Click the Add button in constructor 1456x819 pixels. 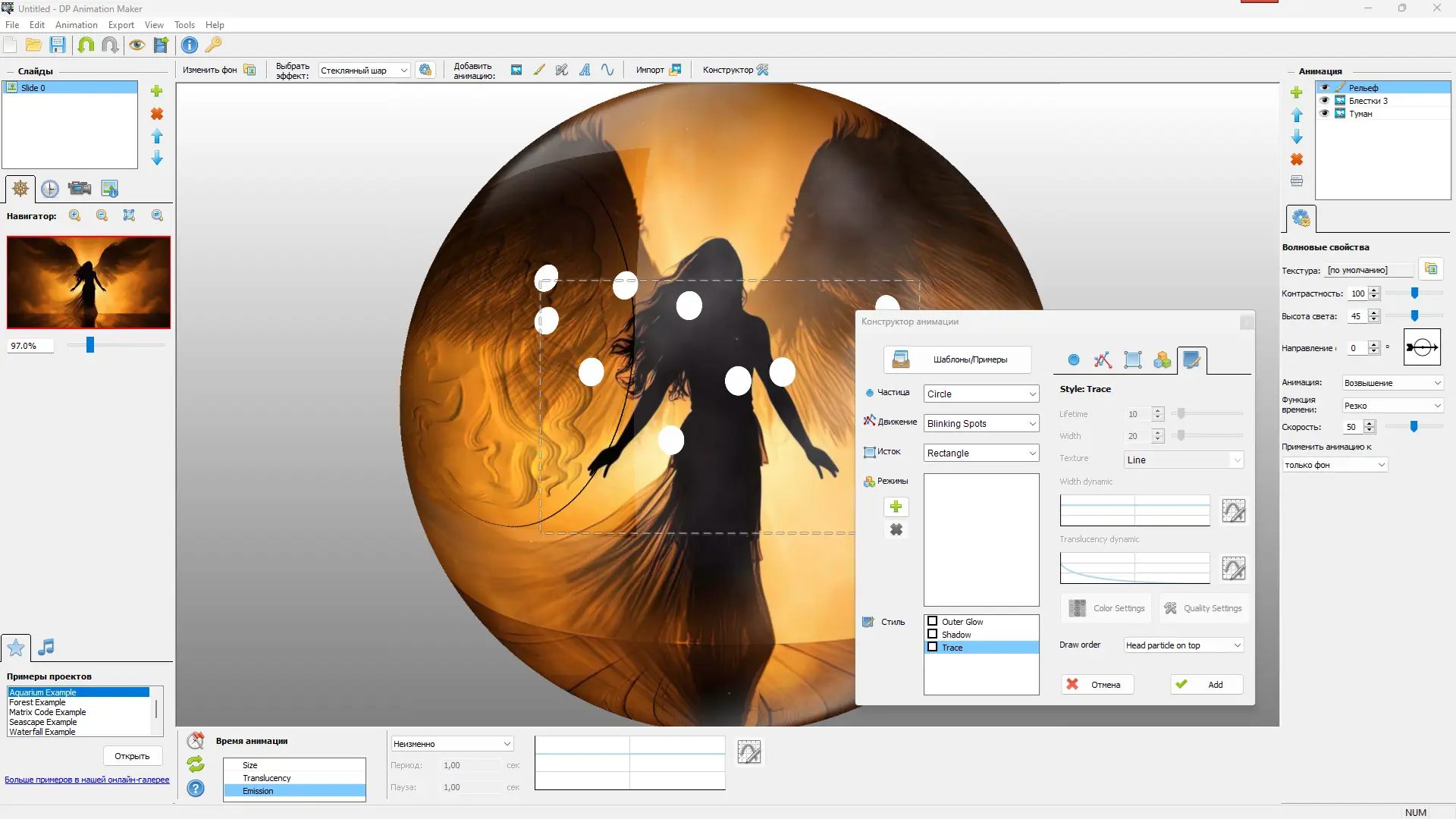[x=1207, y=684]
